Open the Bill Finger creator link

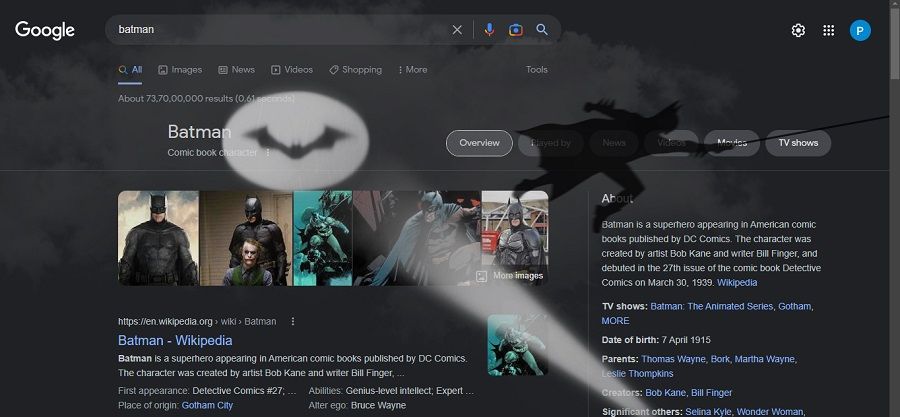[712, 393]
